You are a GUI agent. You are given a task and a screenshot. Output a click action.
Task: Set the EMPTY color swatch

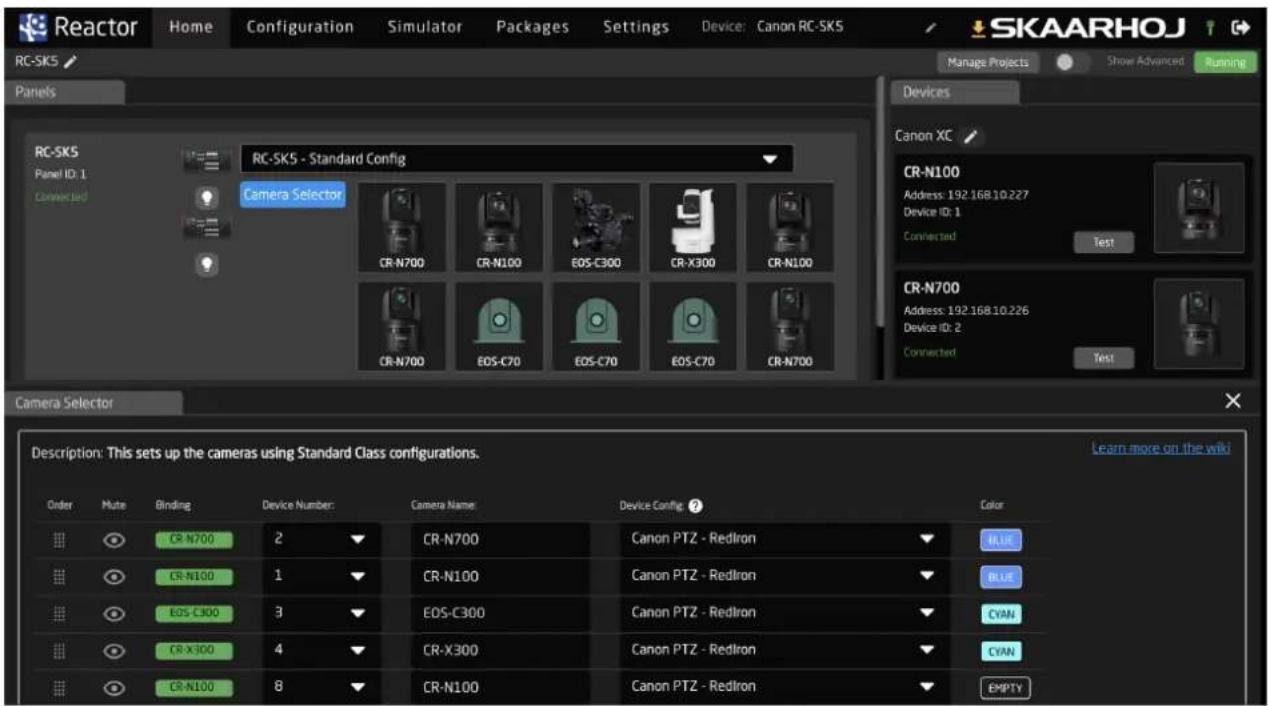point(1005,688)
